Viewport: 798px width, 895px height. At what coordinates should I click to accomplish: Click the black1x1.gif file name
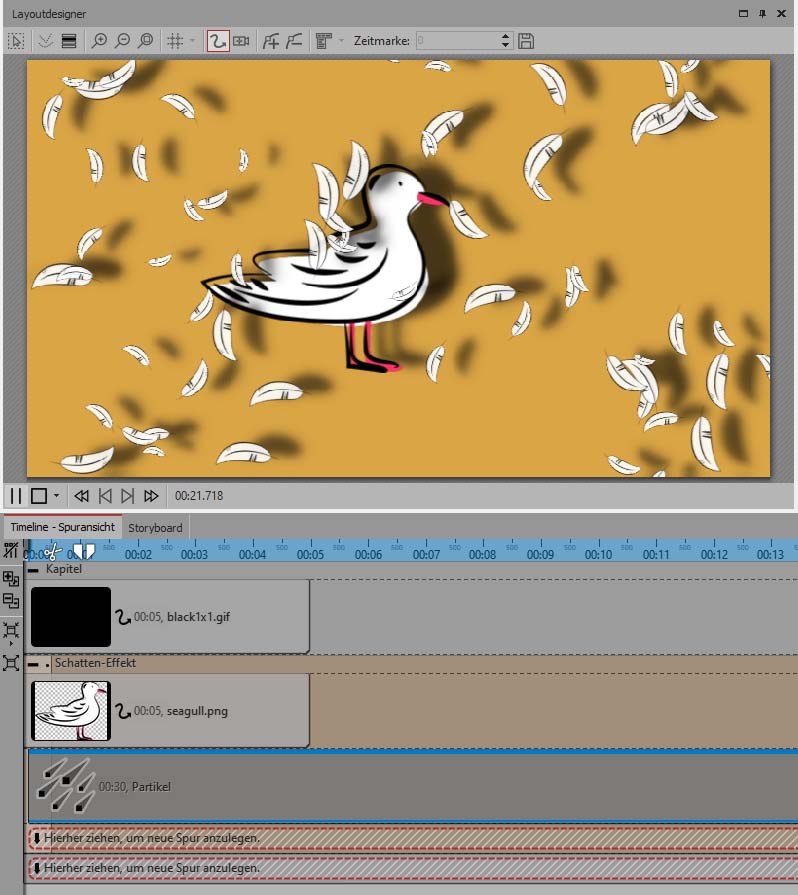pyautogui.click(x=199, y=617)
